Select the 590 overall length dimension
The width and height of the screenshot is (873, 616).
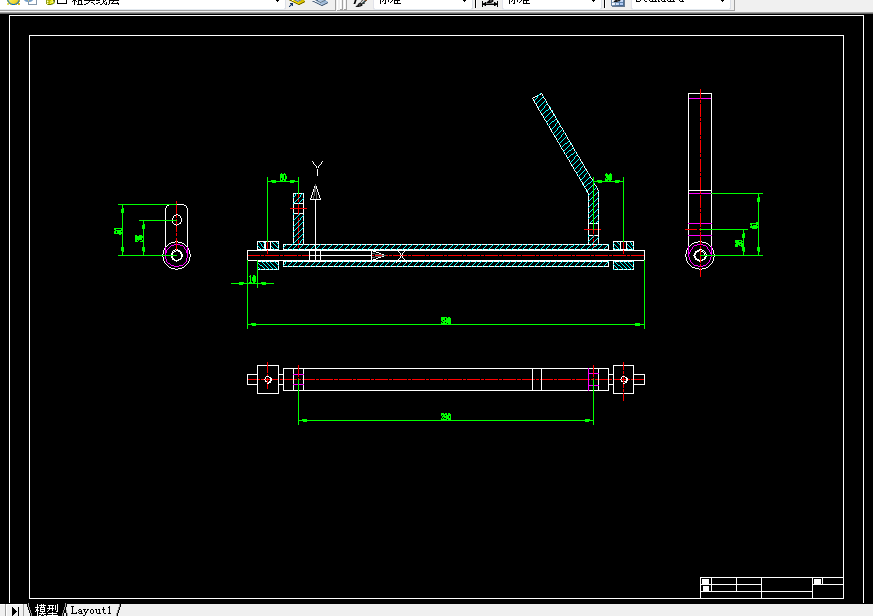(446, 321)
